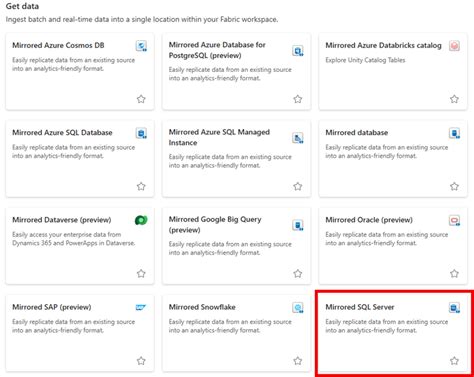This screenshot has width=474, height=377.
Task: Open the Mirrored Dataverse (preview) title
Action: point(62,220)
